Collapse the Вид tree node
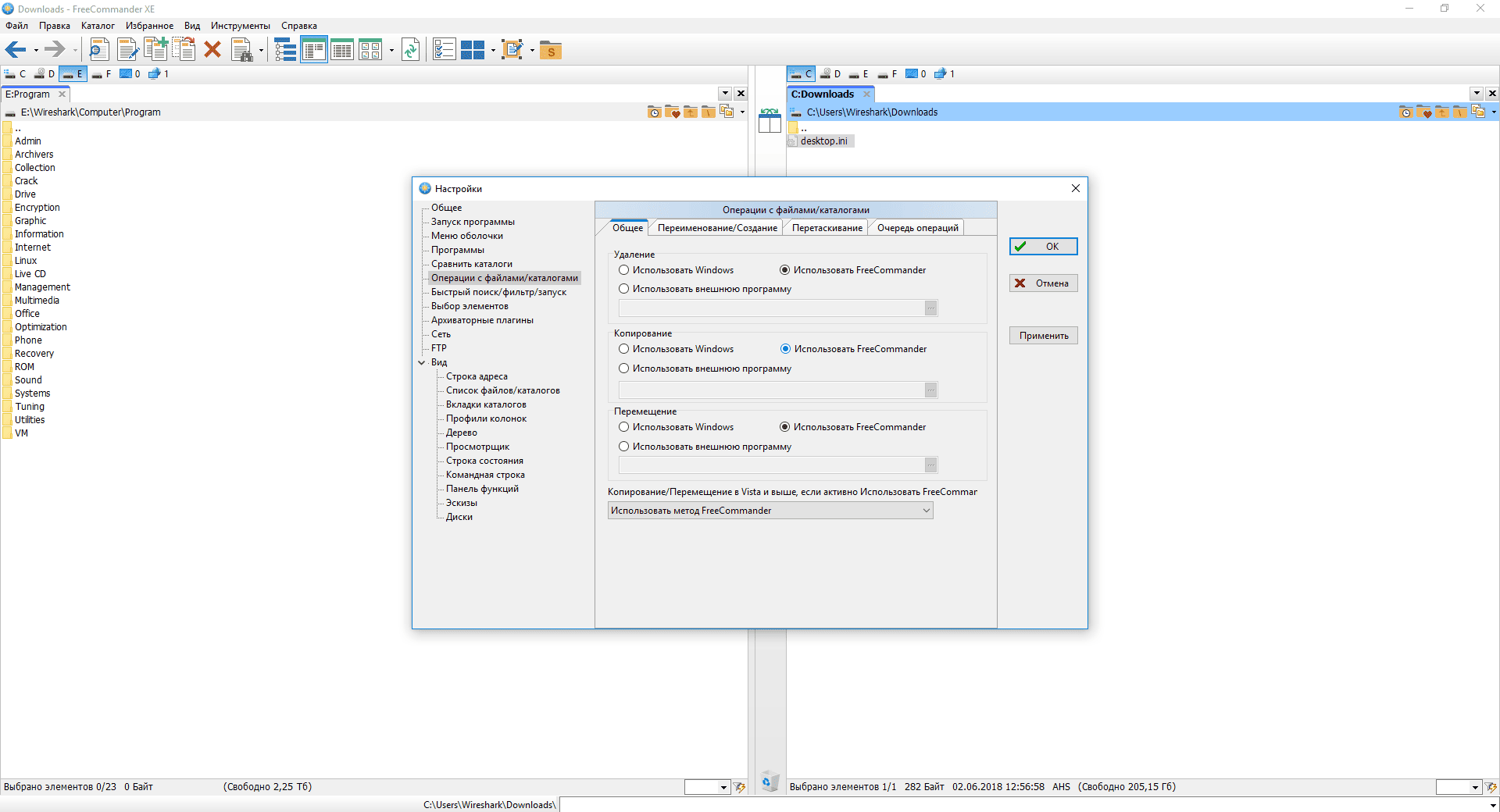This screenshot has height=812, width=1500. click(422, 363)
